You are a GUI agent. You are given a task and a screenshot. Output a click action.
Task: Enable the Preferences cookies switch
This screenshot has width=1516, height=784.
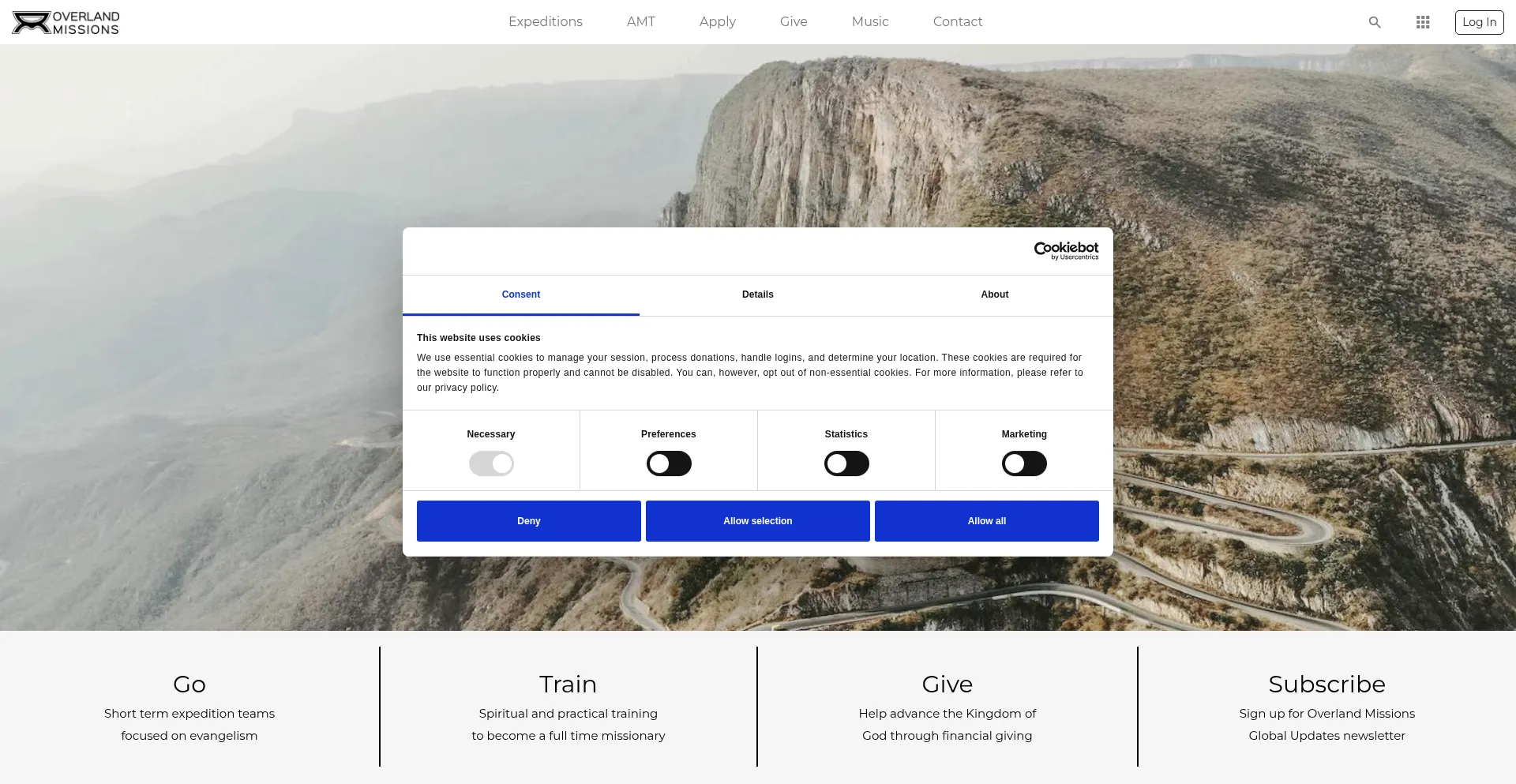coord(669,463)
